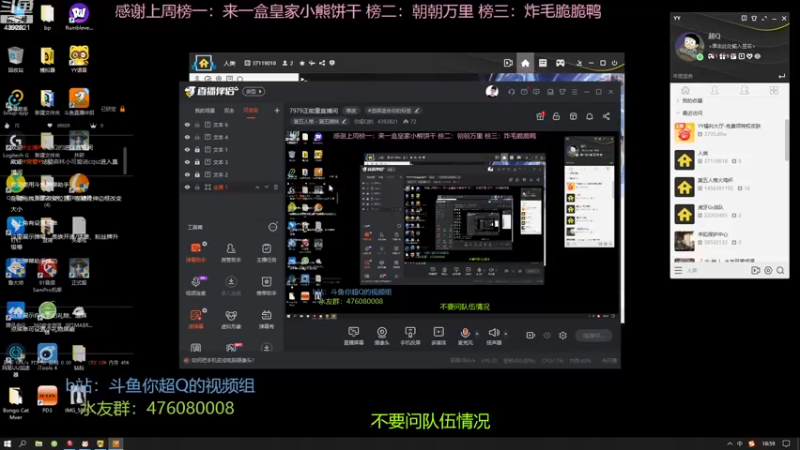Collapse 最近访问 in YY panel
Screen dimensions: 800x450
click(690, 113)
